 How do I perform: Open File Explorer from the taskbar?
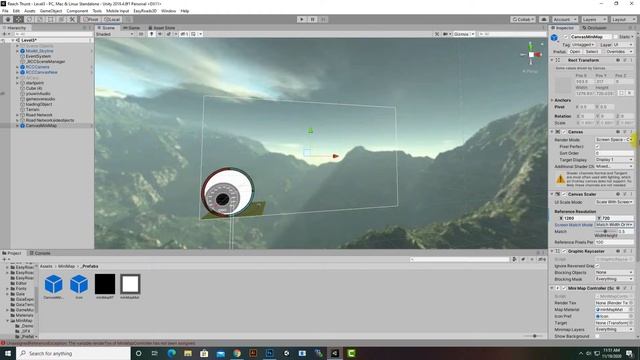(x=188, y=353)
